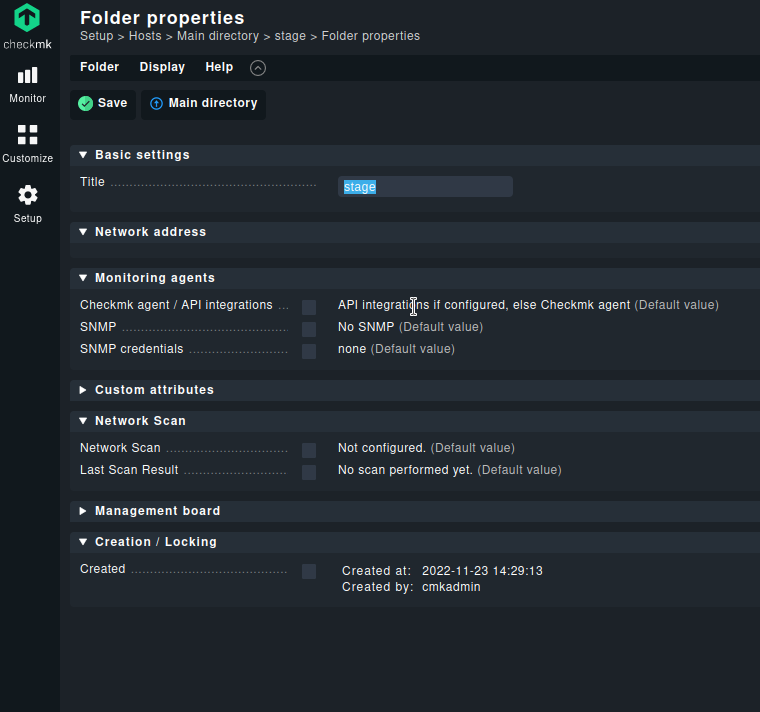Image resolution: width=760 pixels, height=712 pixels.
Task: Enable the SNMP credentials checkbox
Action: tap(309, 351)
